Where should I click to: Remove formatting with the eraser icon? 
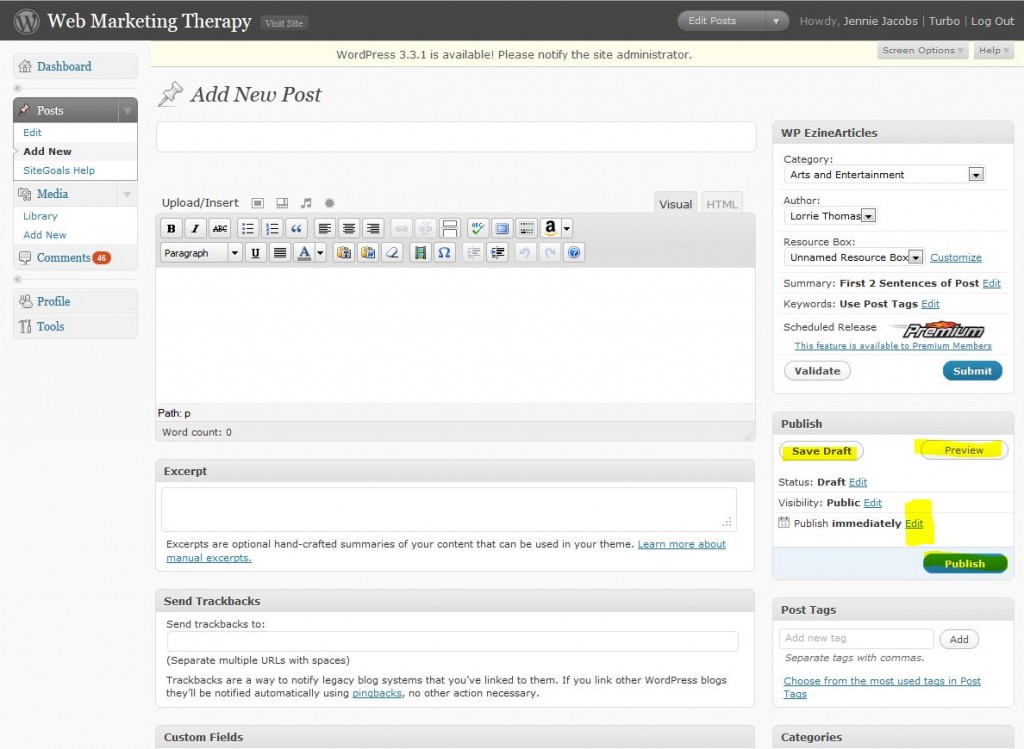click(x=392, y=253)
